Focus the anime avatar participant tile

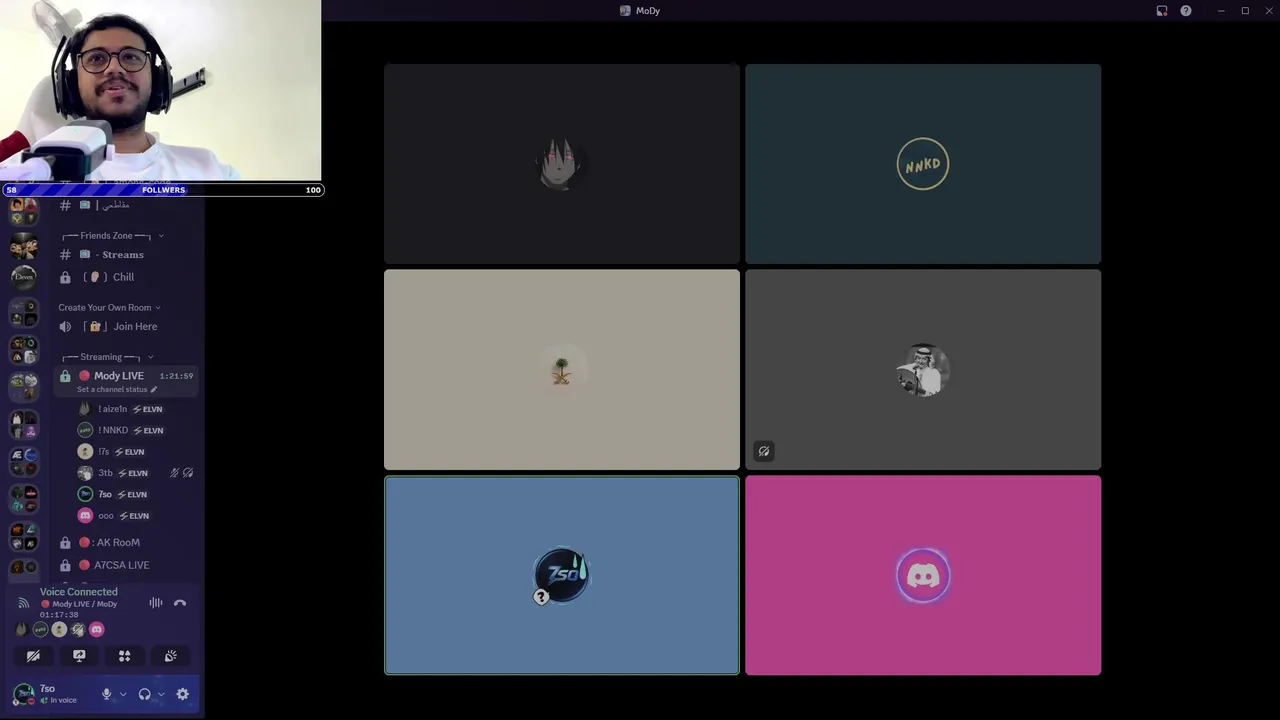point(562,164)
